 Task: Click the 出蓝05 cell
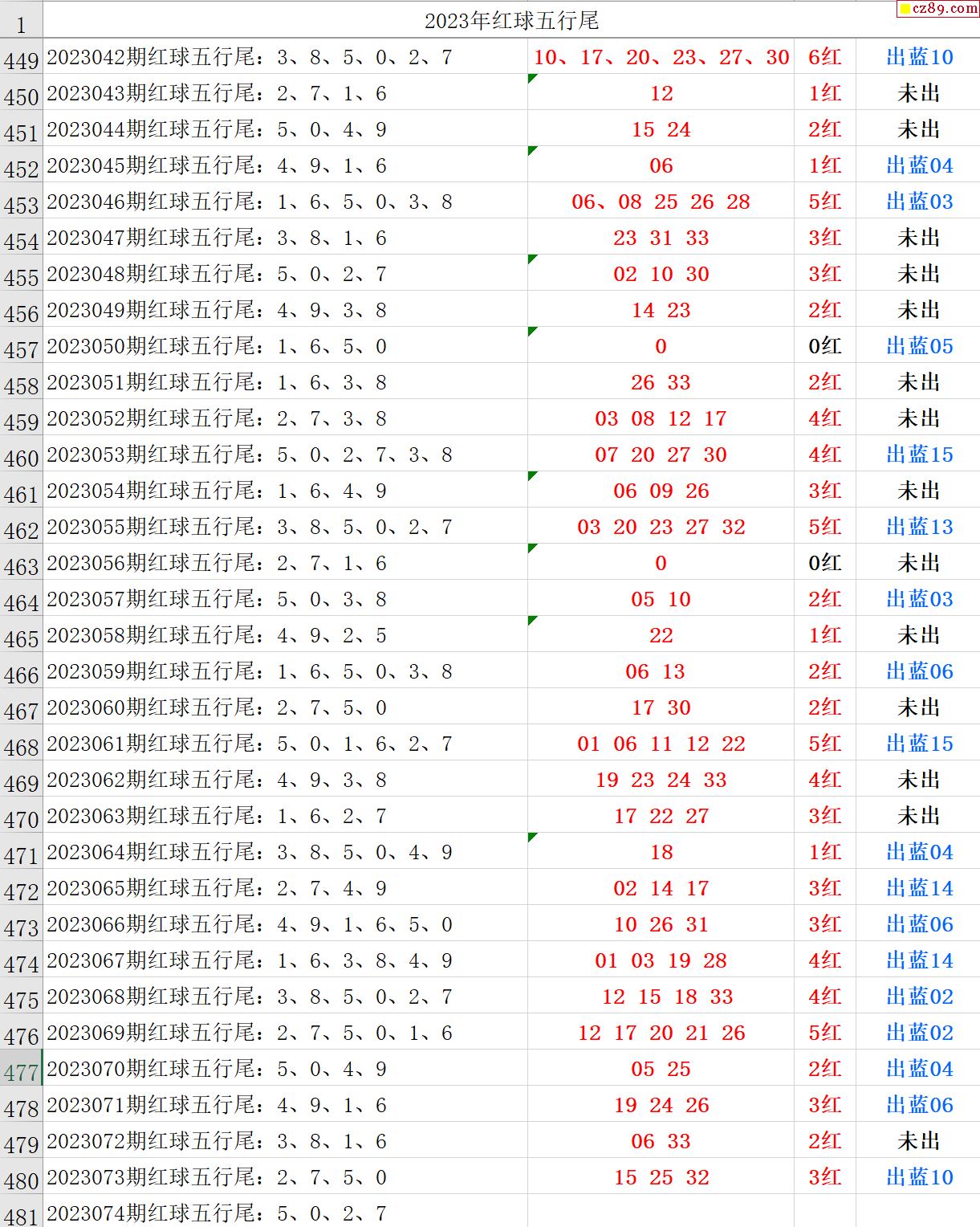tap(918, 346)
